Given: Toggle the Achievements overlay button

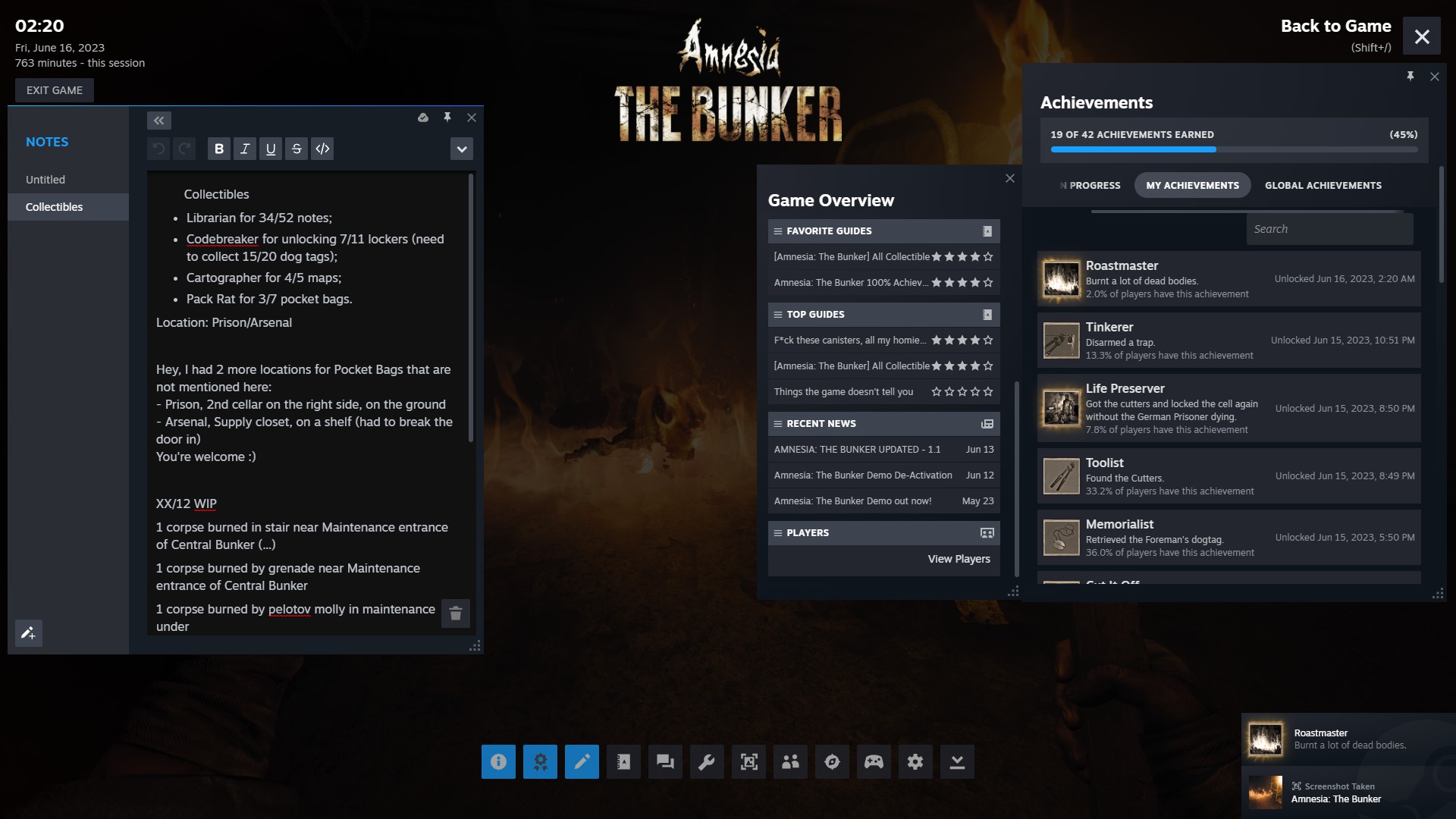Looking at the screenshot, I should [540, 761].
